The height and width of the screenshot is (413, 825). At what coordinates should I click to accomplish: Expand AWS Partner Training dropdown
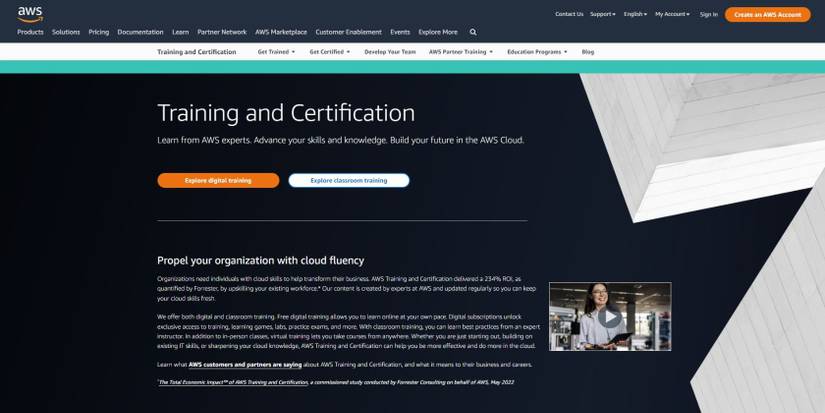[460, 52]
